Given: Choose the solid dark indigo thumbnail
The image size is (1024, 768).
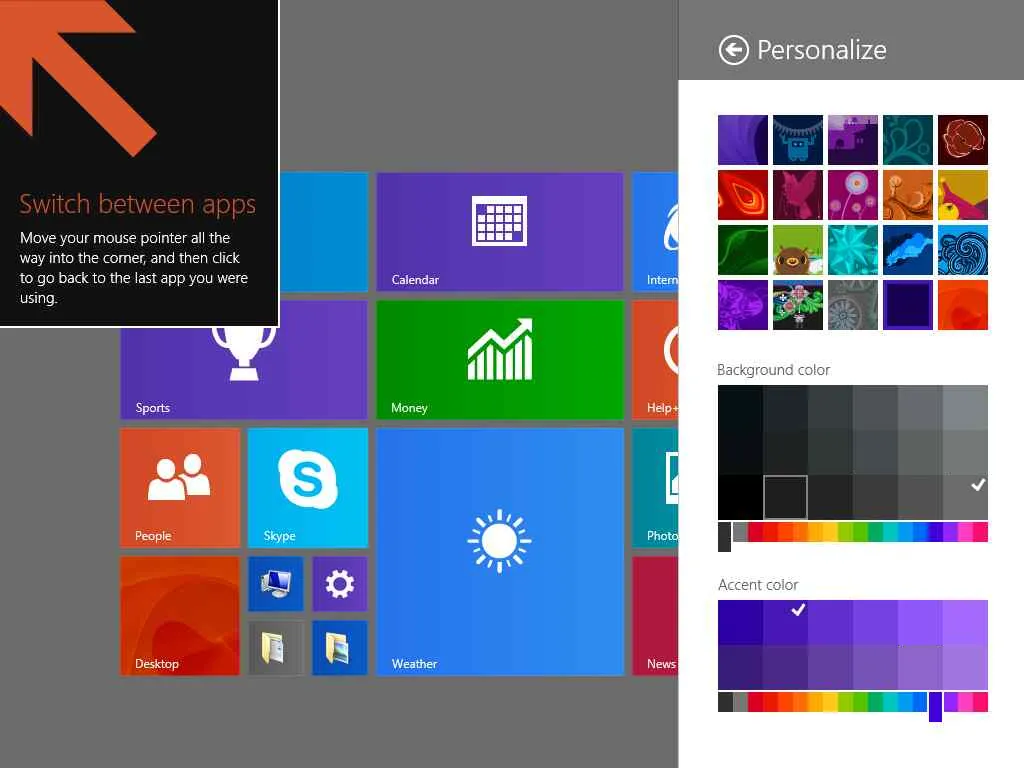Looking at the screenshot, I should [908, 305].
